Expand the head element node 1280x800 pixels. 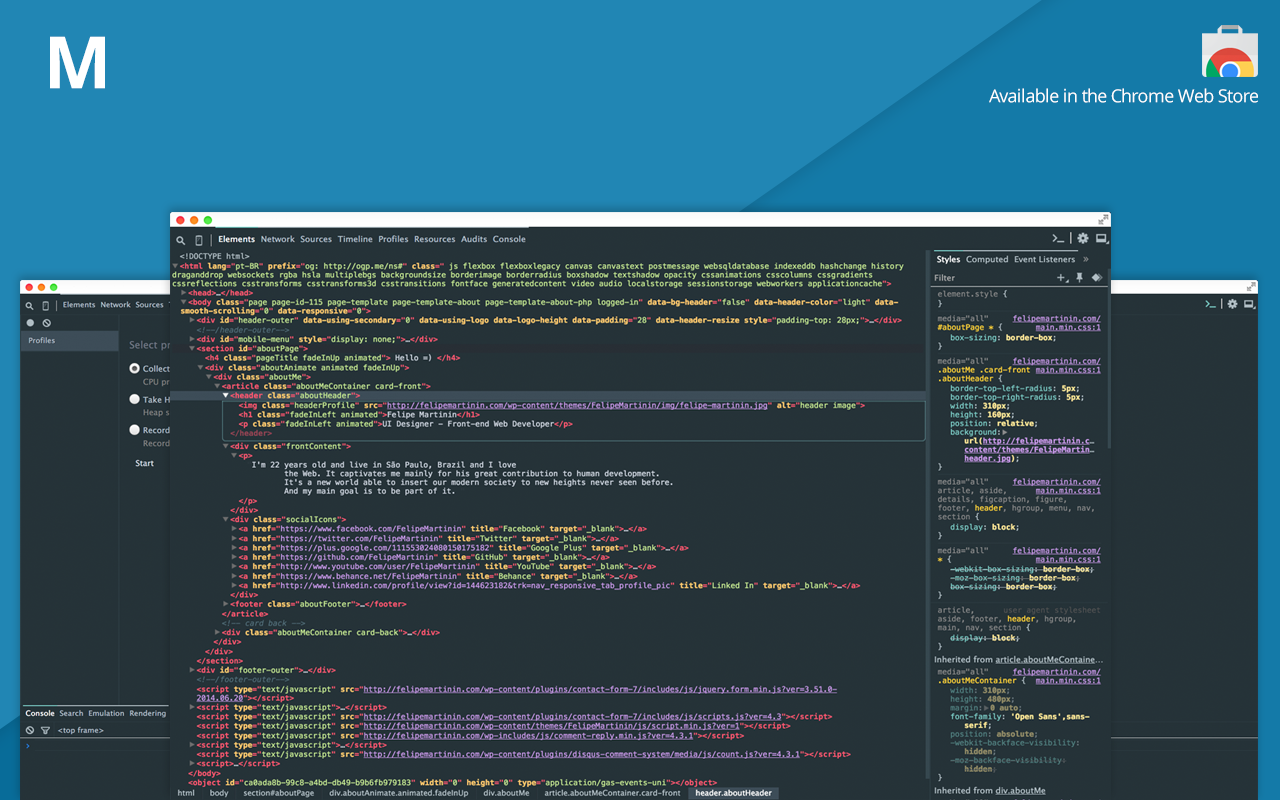click(184, 293)
